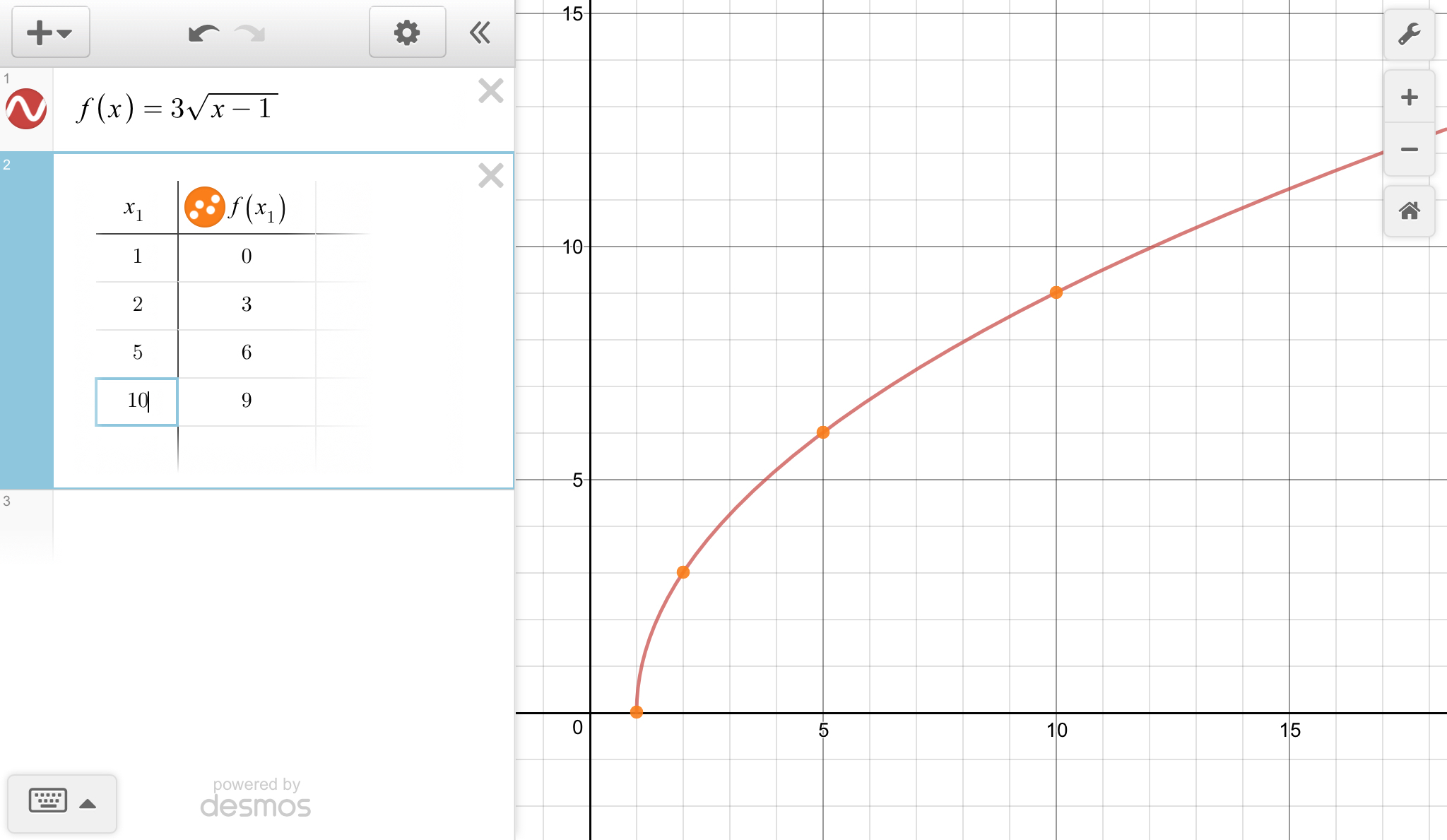The image size is (1447, 840).
Task: Select table cell containing x value 5
Action: [x=137, y=353]
